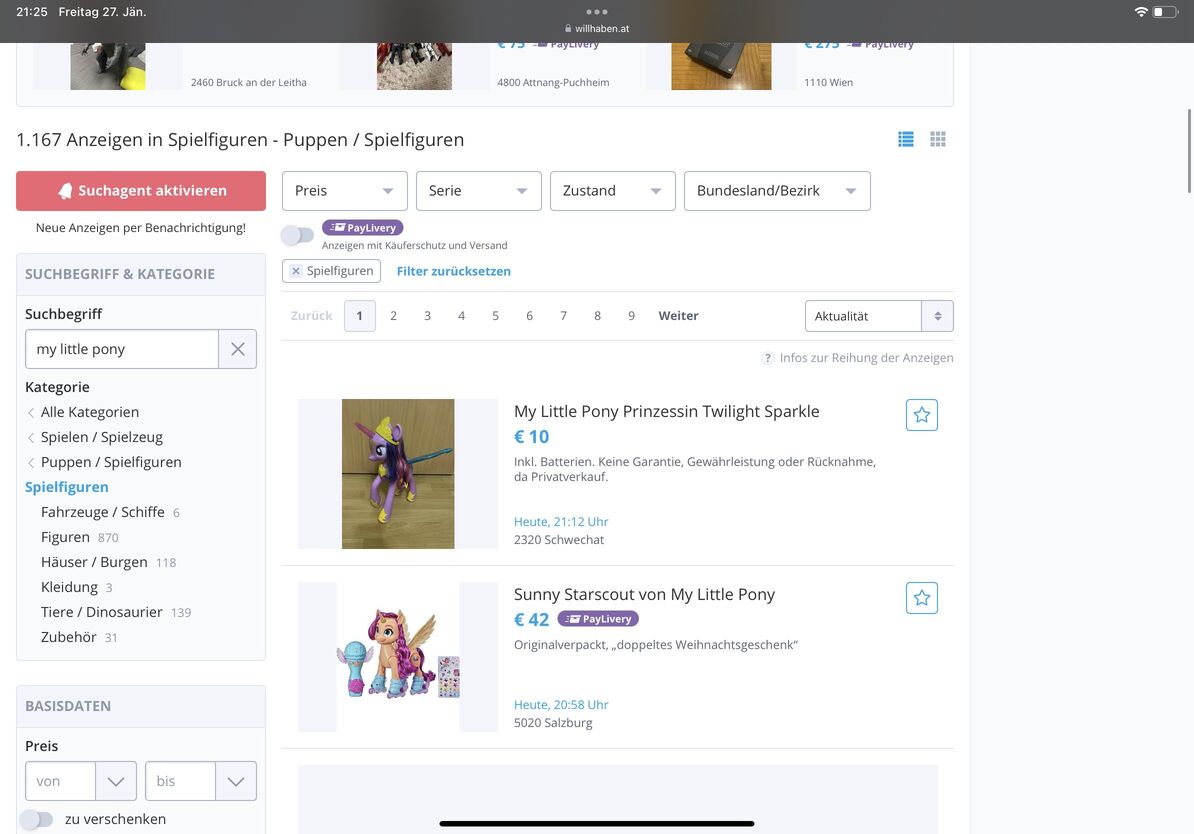Go to results page 2
Viewport: 1194px width, 834px height.
coord(393,316)
